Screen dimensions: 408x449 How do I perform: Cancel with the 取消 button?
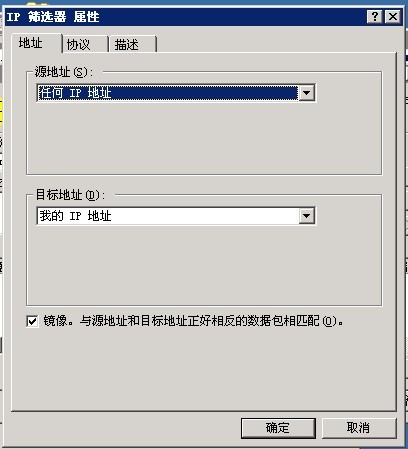coord(359,428)
